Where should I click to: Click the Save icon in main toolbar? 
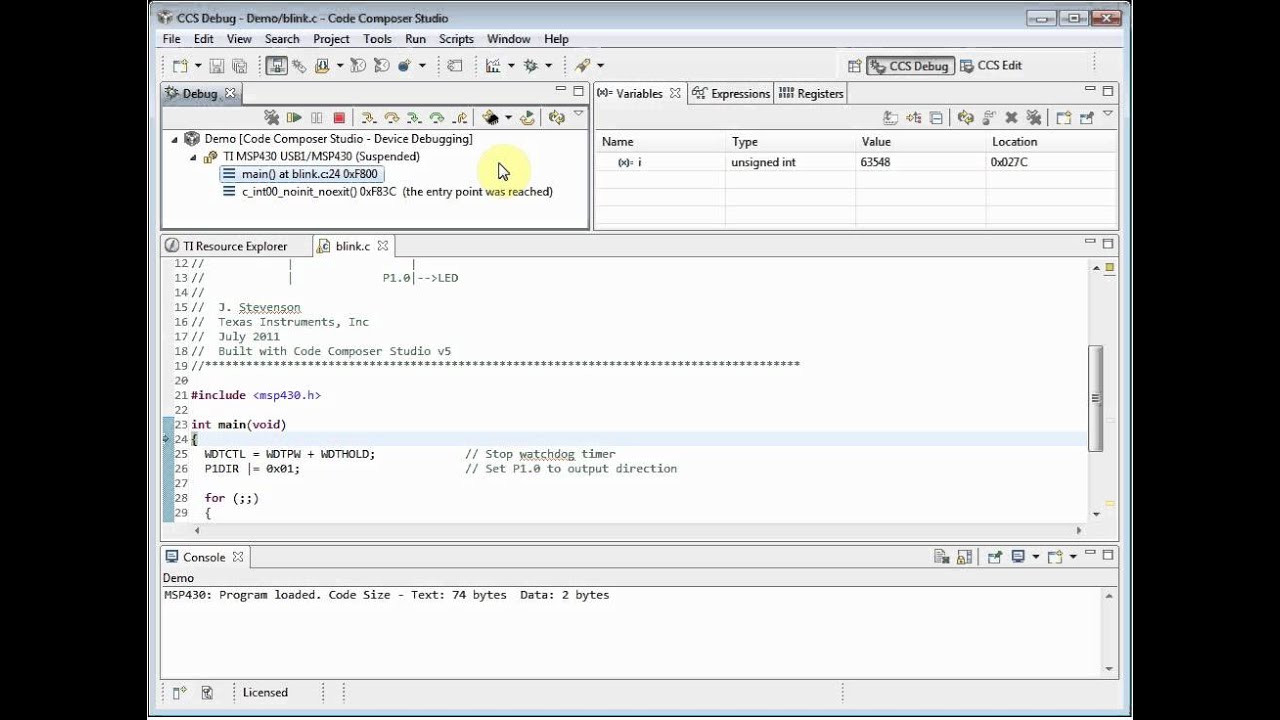coord(217,66)
